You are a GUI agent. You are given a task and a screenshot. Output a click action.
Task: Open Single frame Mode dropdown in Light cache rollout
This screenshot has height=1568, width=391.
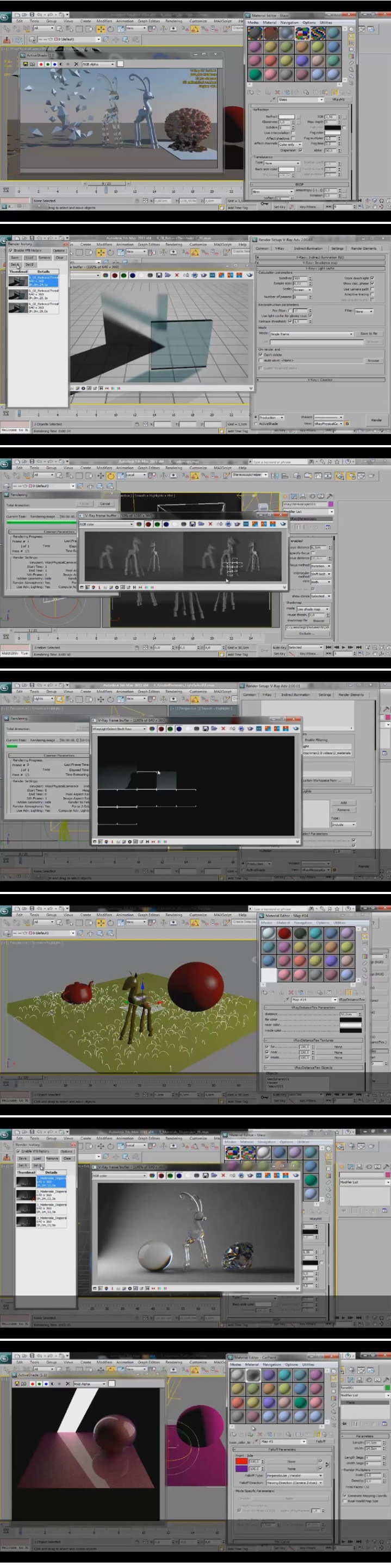[x=311, y=334]
